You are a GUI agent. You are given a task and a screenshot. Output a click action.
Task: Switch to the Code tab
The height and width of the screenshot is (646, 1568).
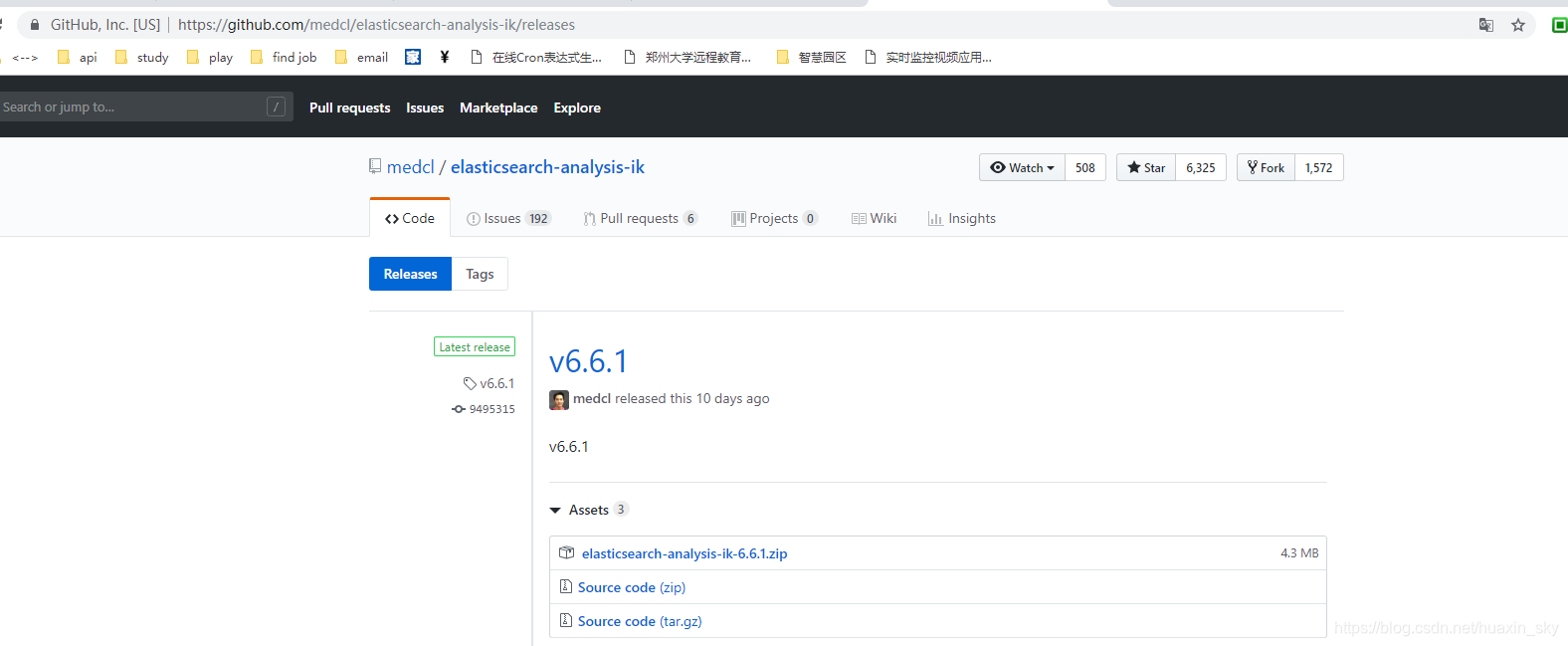pos(410,218)
